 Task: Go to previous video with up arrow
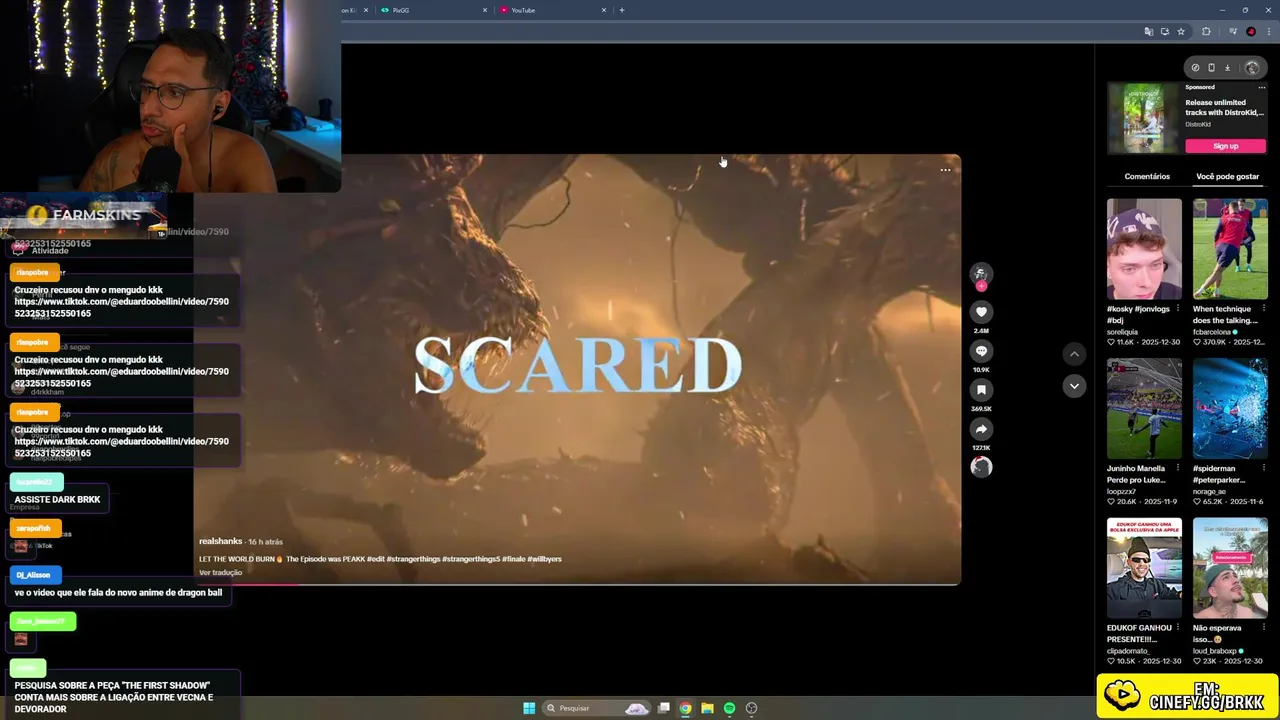[x=1074, y=354]
